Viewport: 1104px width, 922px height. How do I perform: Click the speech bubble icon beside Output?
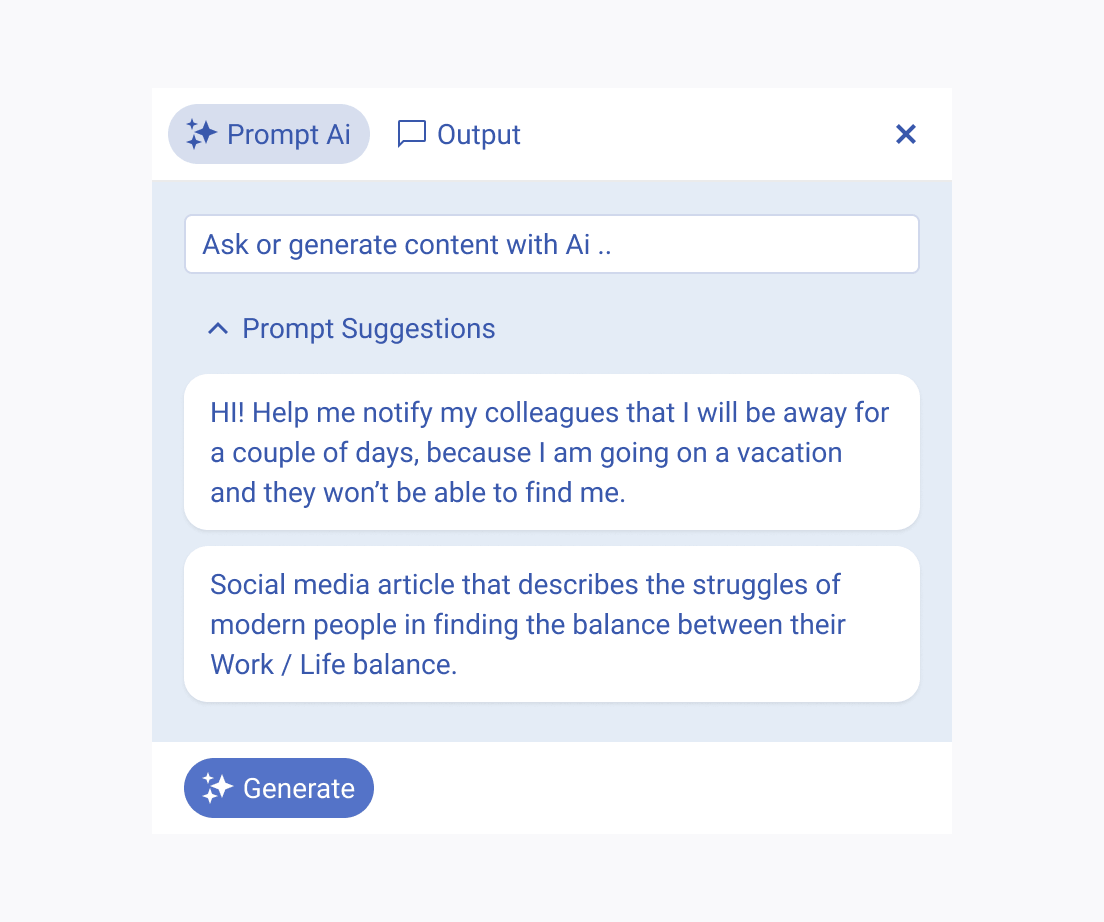[x=412, y=133]
